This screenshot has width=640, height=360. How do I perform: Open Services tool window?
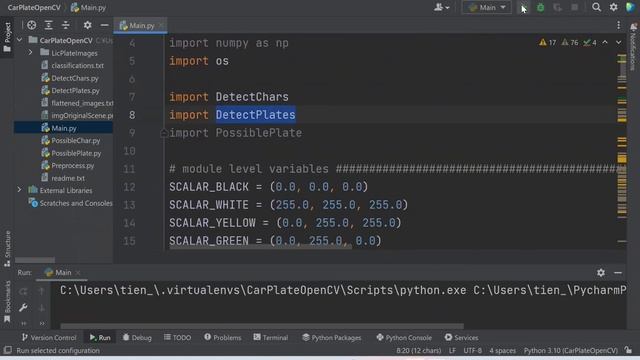click(x=461, y=338)
